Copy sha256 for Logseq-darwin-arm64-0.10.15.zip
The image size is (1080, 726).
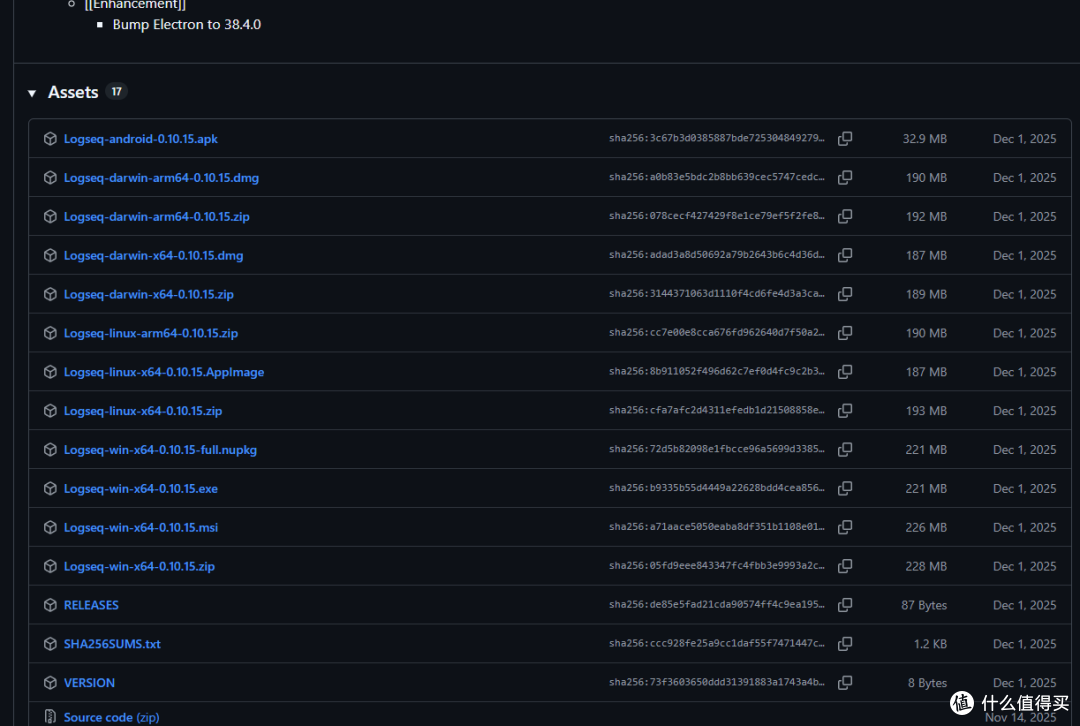tap(845, 216)
